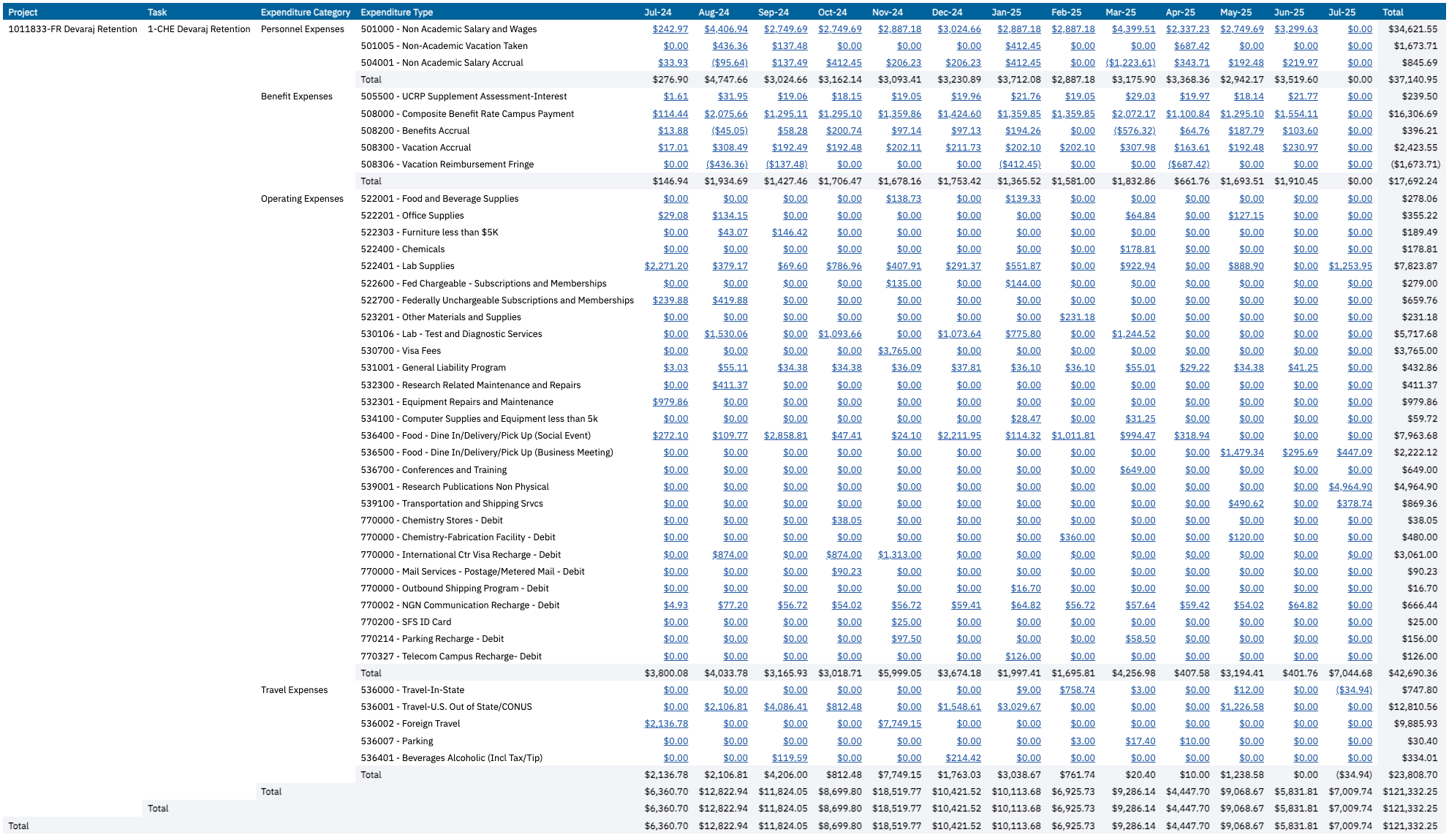The width and height of the screenshot is (1449, 840).
Task: Open the $3,765.00 Visa Fees Nov-24 link
Action: click(899, 351)
